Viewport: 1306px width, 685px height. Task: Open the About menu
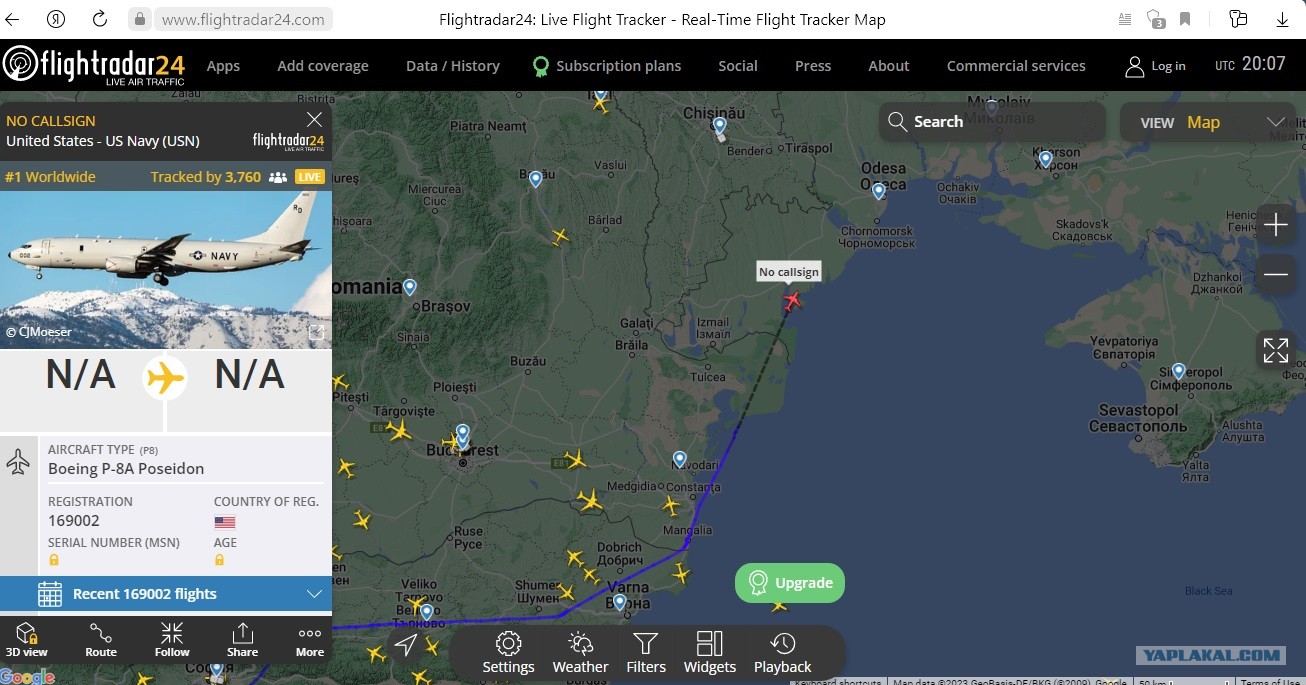(889, 66)
